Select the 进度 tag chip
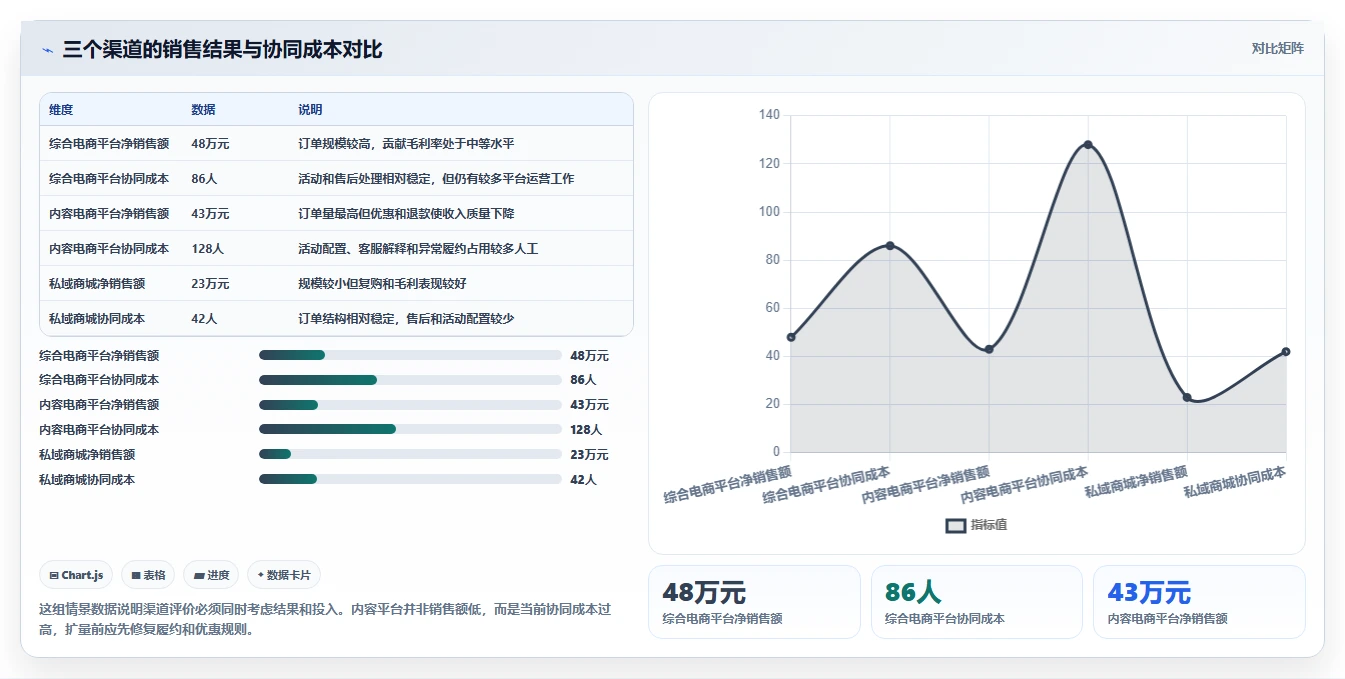Viewport: 1345px width, 679px height. point(211,575)
